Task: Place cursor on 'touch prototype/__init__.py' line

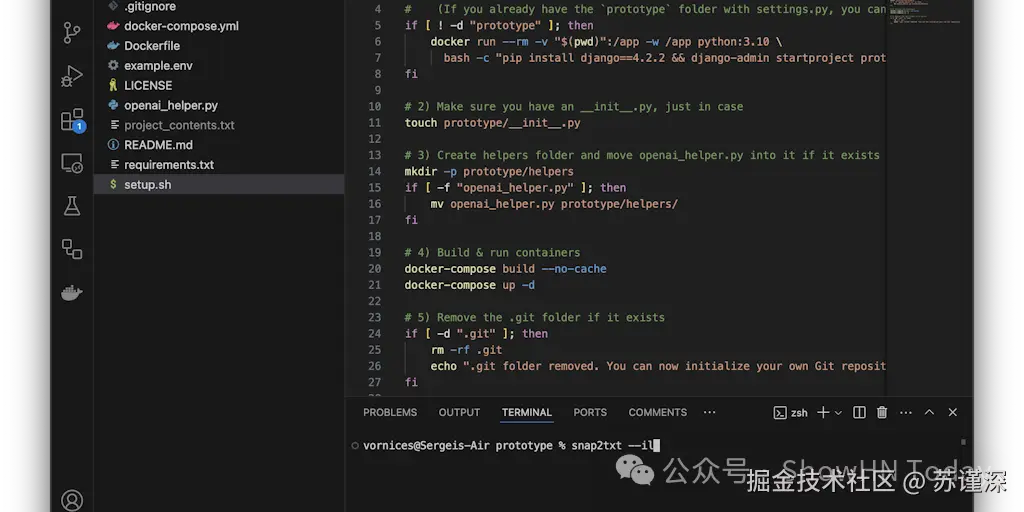Action: 492,123
